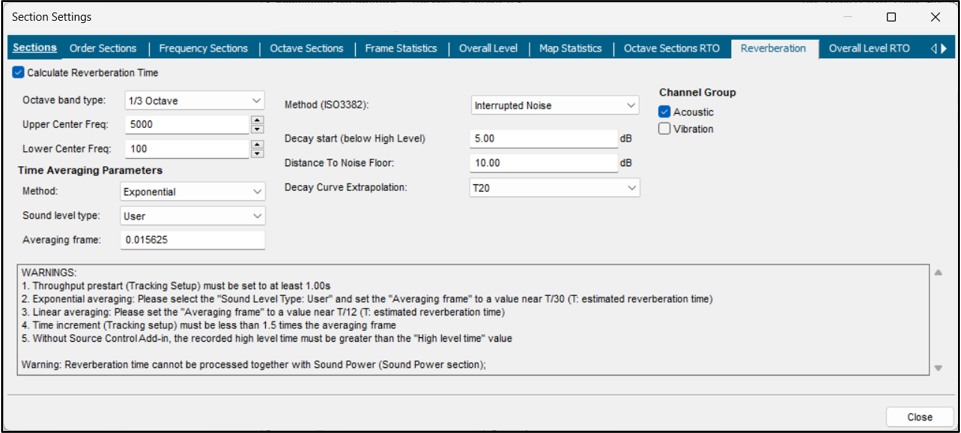Viewport: 961px width, 433px height.
Task: Open the Decay Curve Extrapolation dropdown
Action: (554, 187)
